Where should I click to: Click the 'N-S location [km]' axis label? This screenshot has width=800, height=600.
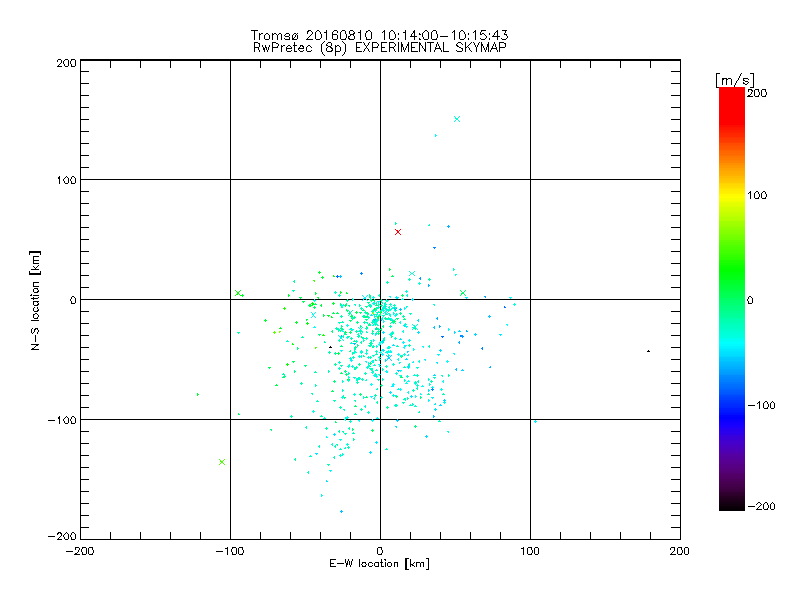coord(35,301)
